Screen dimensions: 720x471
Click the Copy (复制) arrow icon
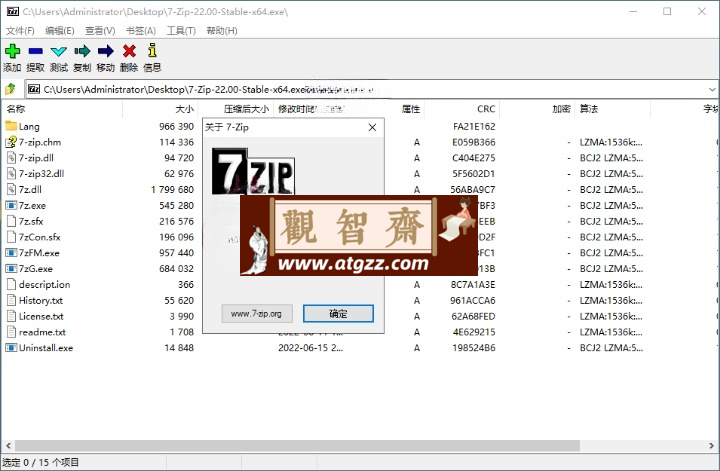[82, 51]
